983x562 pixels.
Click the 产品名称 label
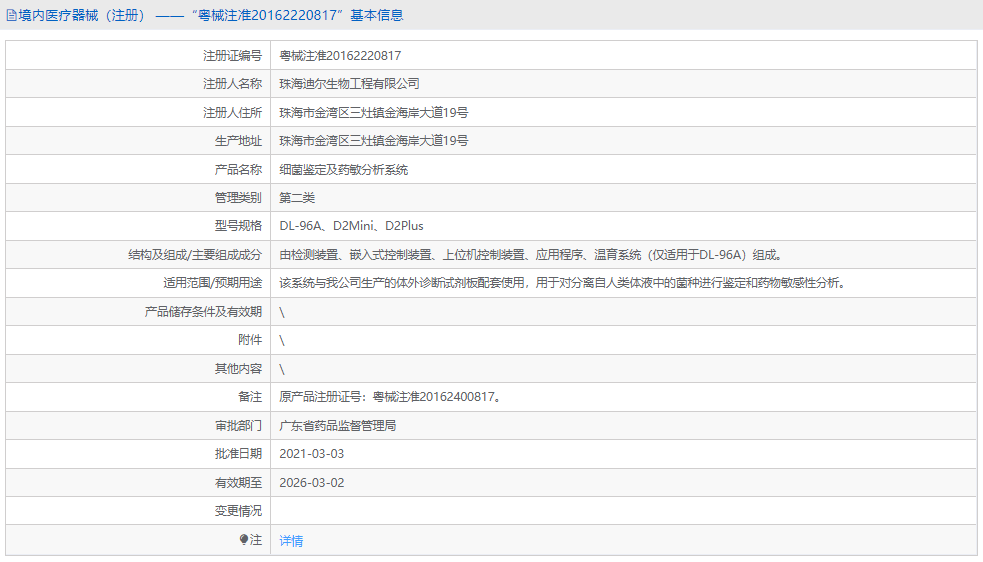pos(238,170)
